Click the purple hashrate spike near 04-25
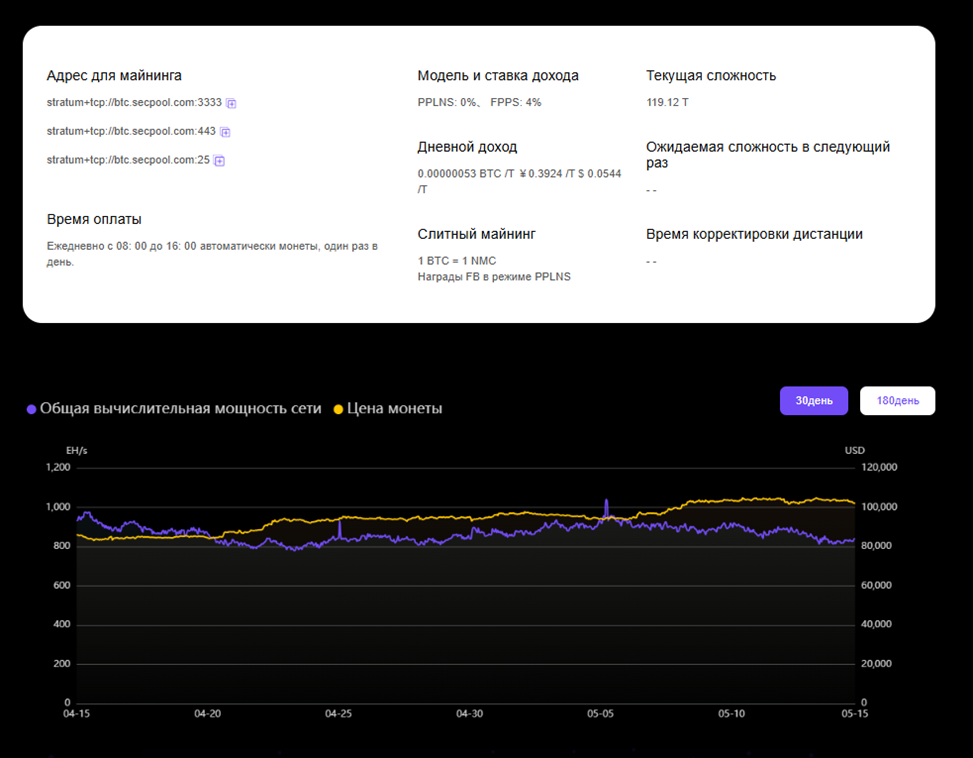The image size is (973, 758). click(x=339, y=528)
